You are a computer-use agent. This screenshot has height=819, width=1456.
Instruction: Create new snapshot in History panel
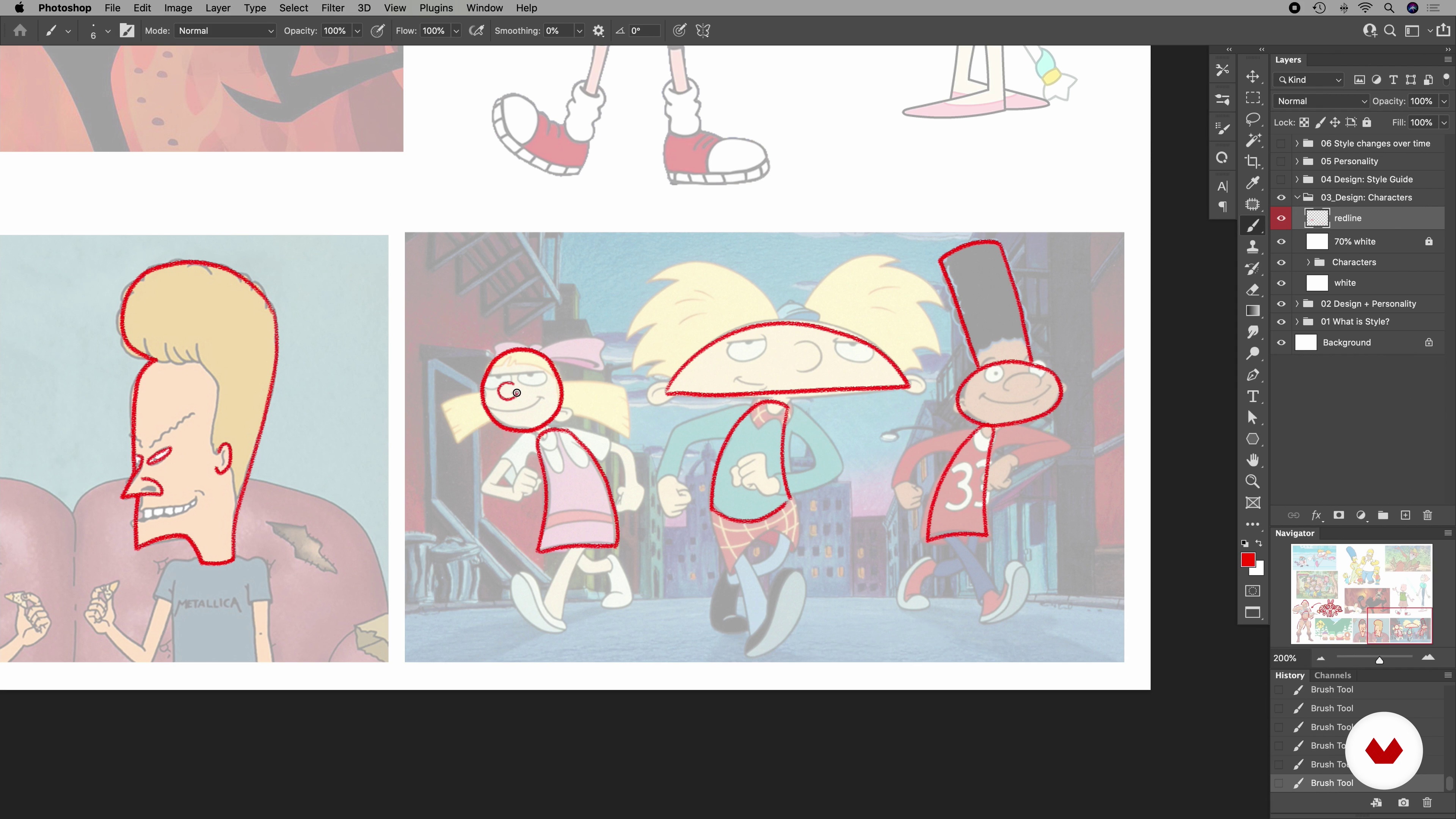click(x=1403, y=803)
